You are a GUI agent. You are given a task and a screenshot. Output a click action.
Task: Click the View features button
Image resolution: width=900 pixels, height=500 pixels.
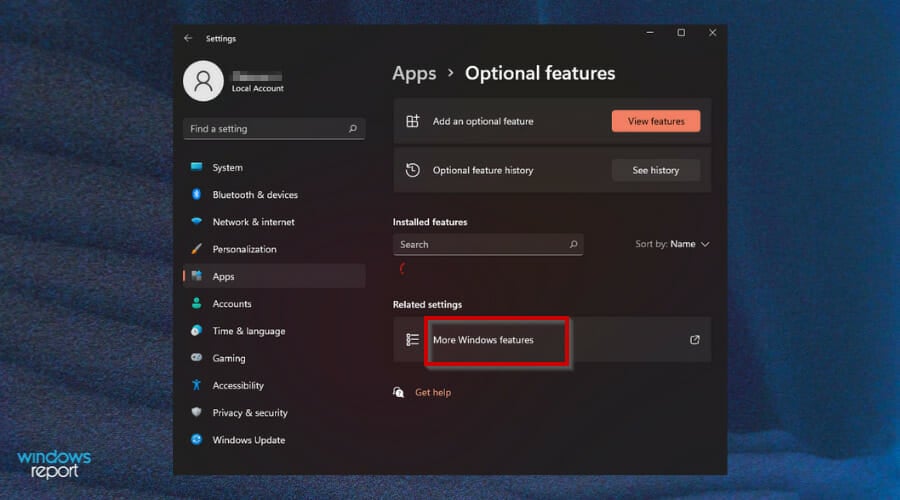click(656, 121)
